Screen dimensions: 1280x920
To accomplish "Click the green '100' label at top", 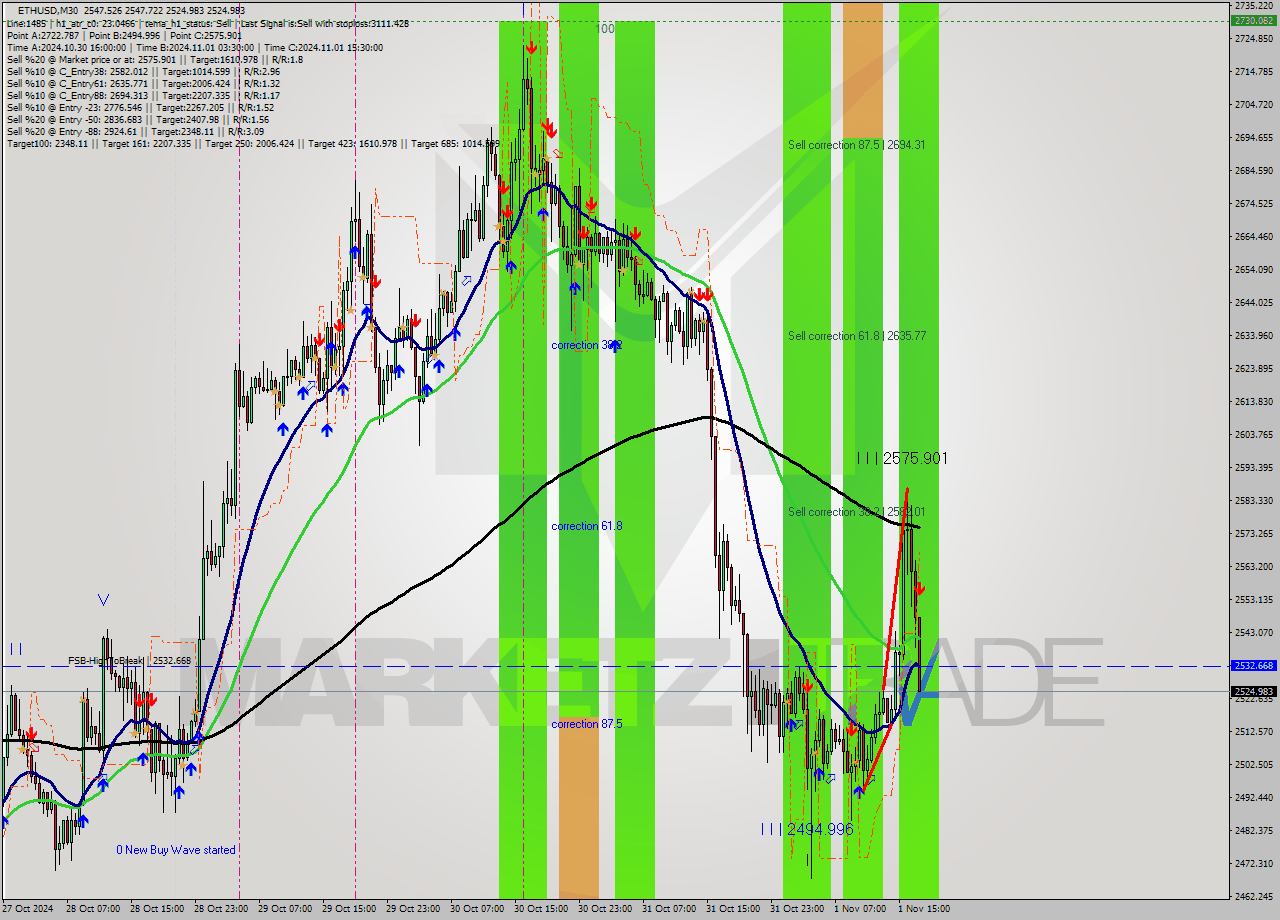I will coord(605,29).
